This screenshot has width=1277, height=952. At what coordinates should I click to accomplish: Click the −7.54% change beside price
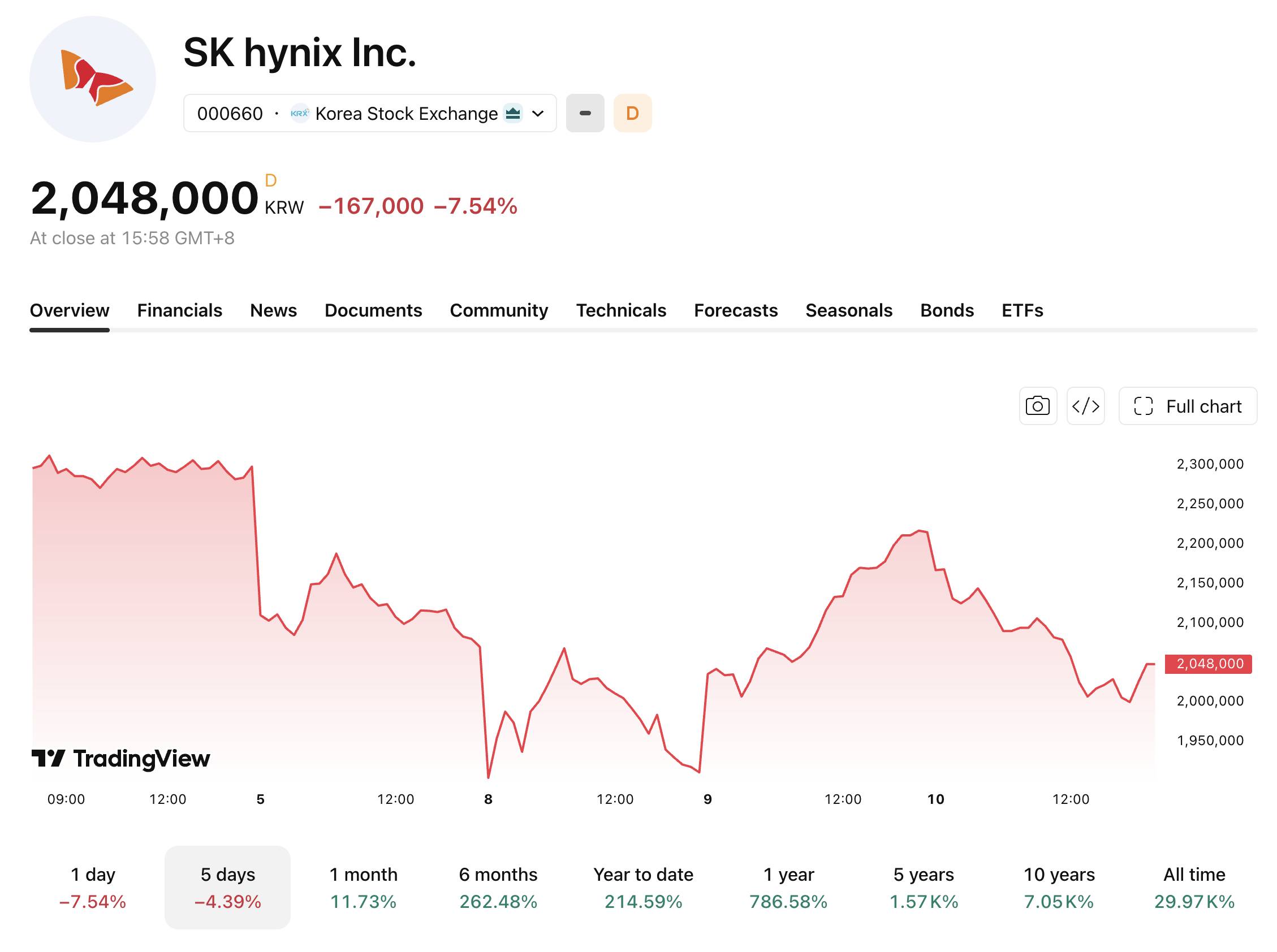click(475, 206)
